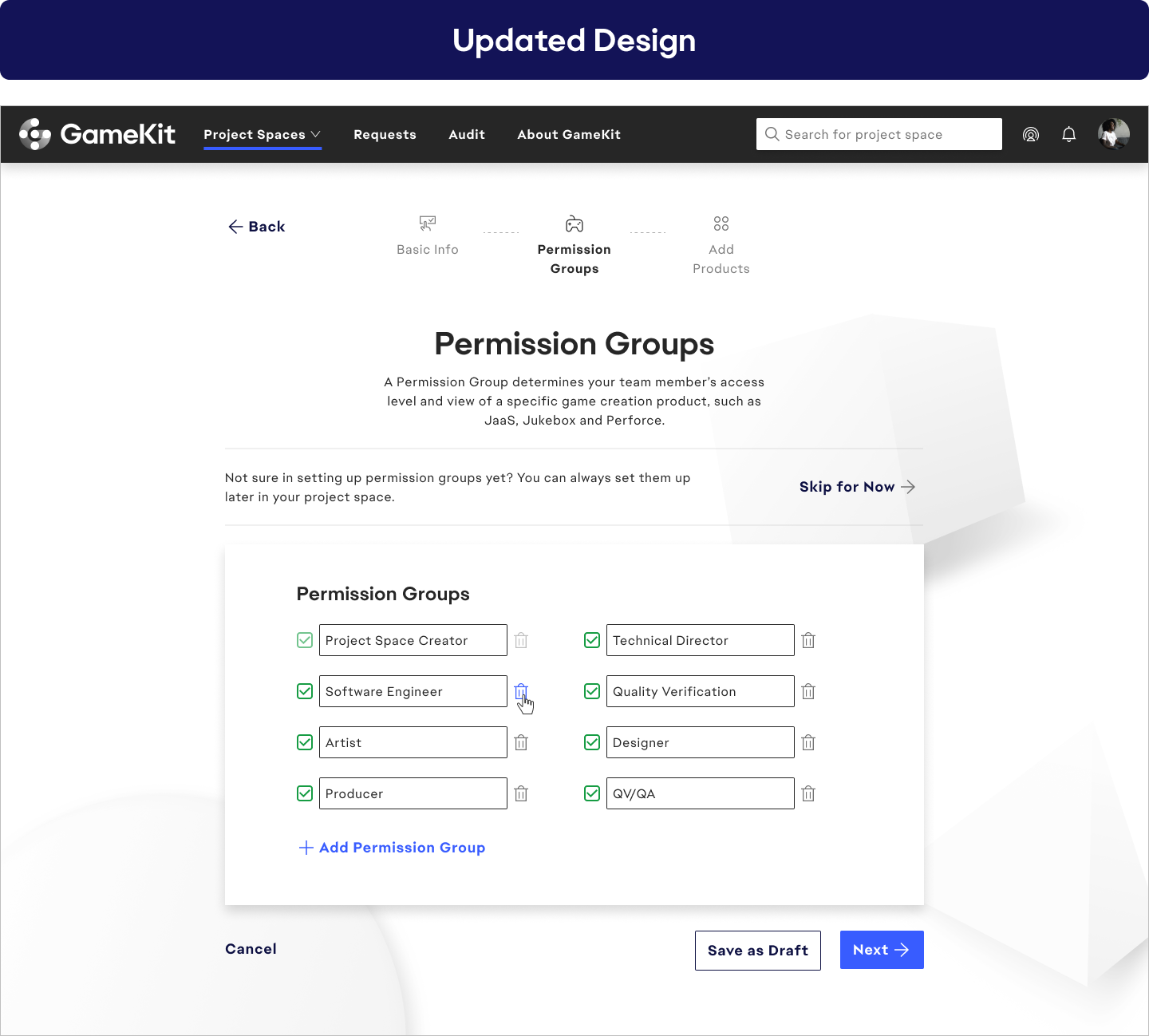This screenshot has height=1036, width=1149.
Task: Delete the Producer permission group
Action: (521, 793)
